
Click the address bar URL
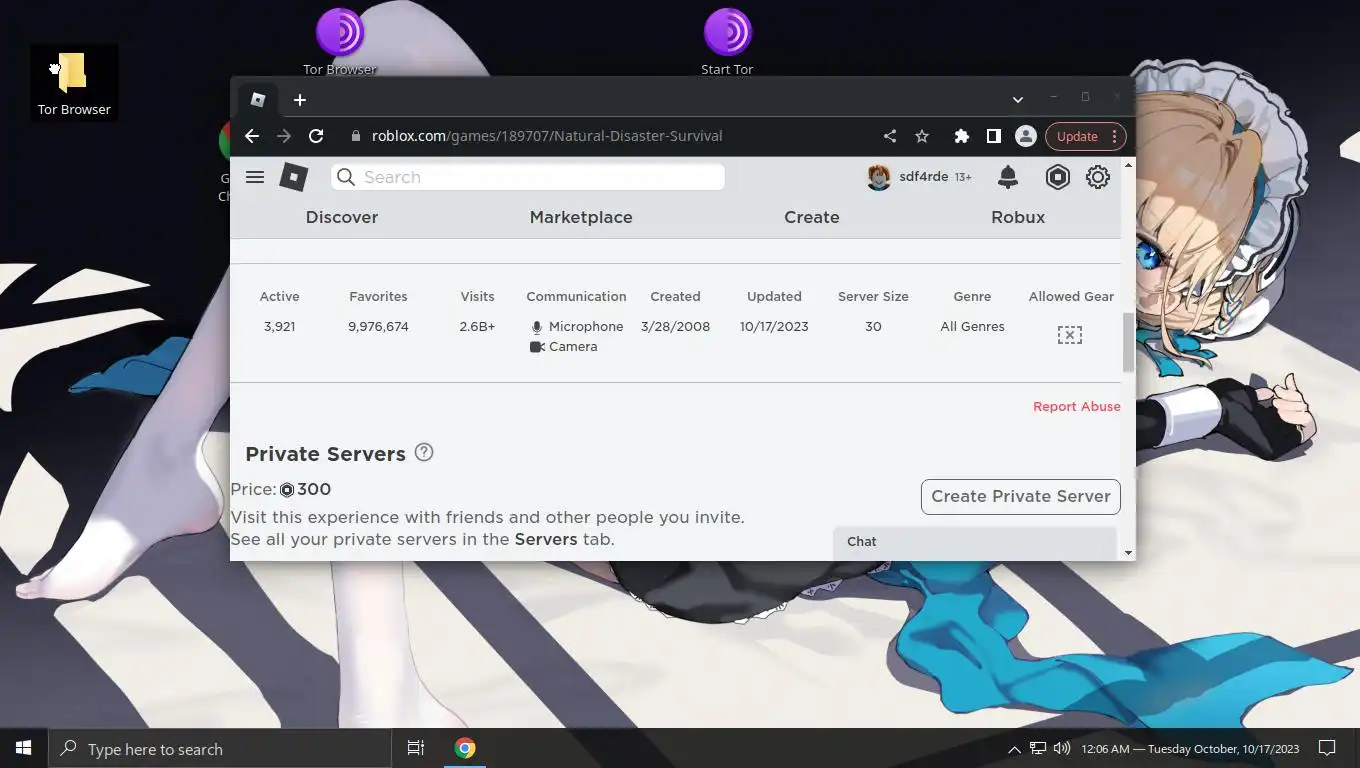click(547, 136)
